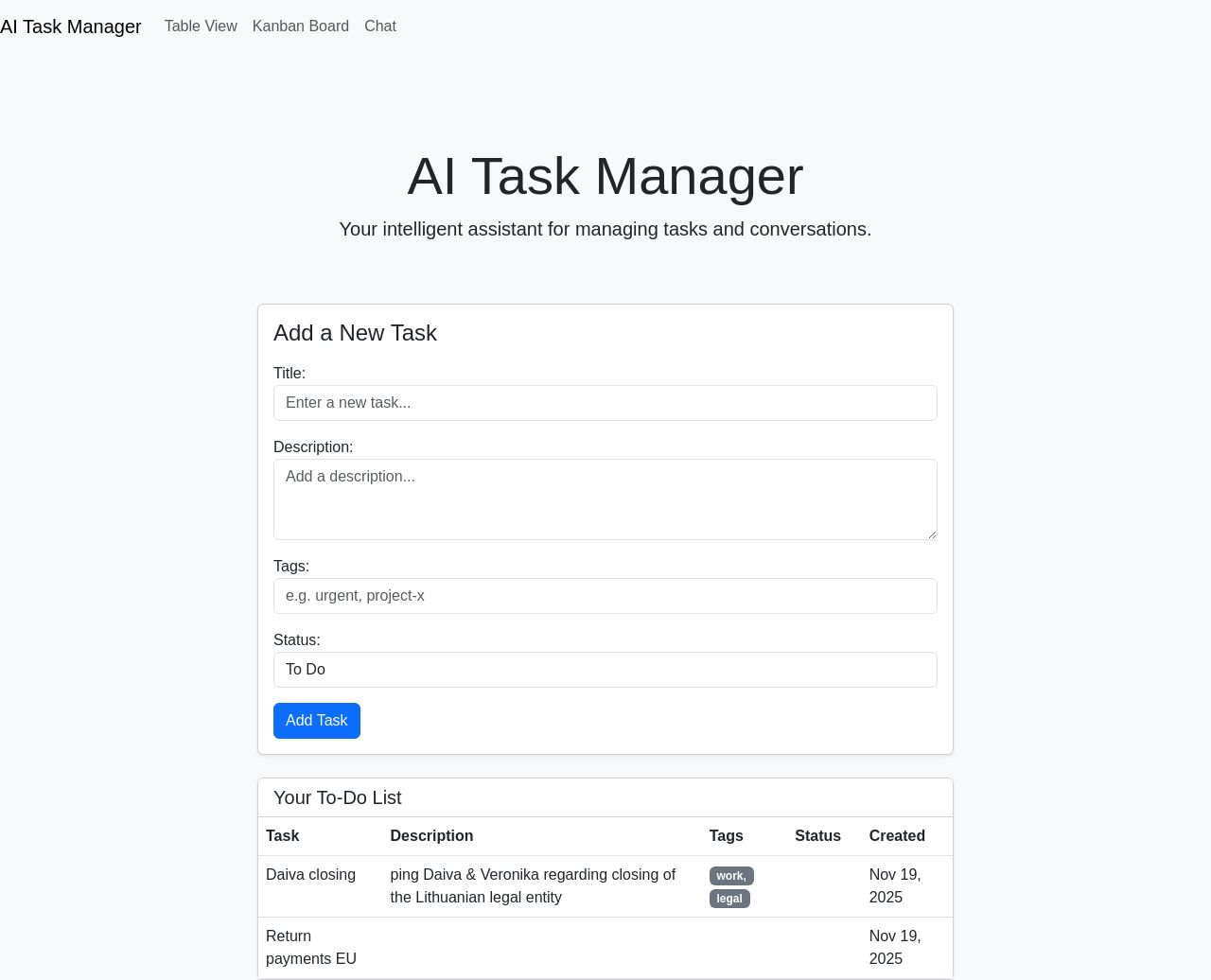Click the 'legal' tag badge

point(729,899)
